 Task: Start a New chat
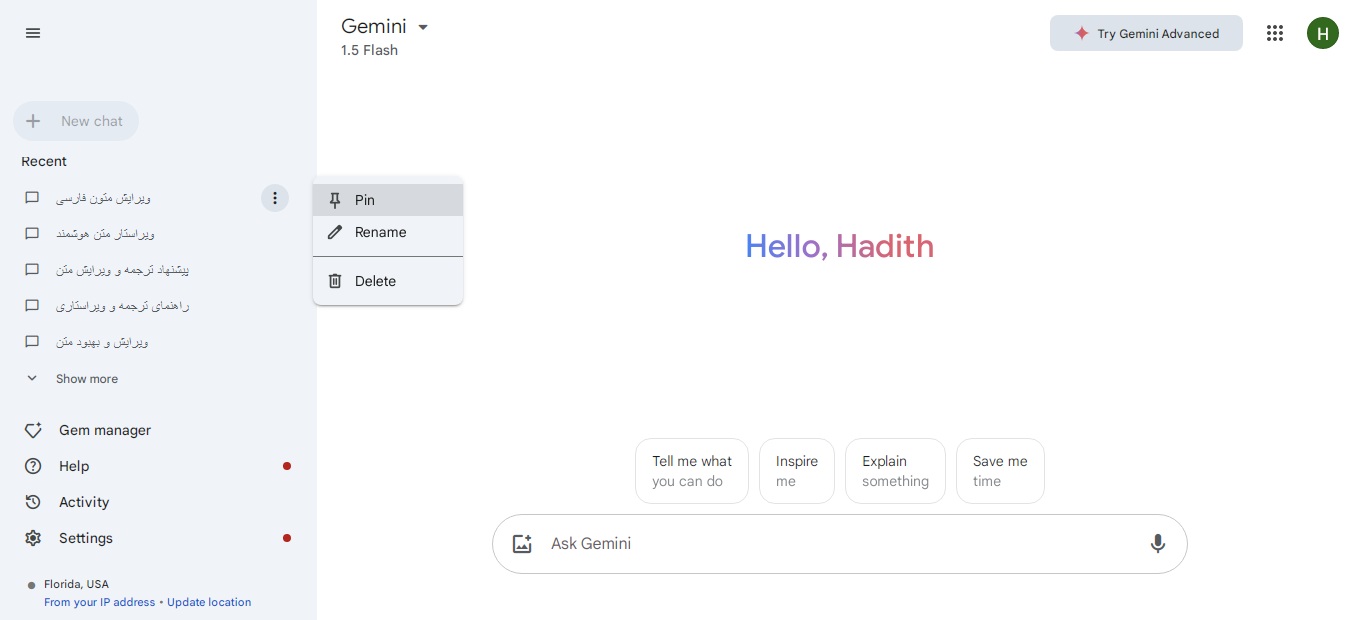point(76,121)
